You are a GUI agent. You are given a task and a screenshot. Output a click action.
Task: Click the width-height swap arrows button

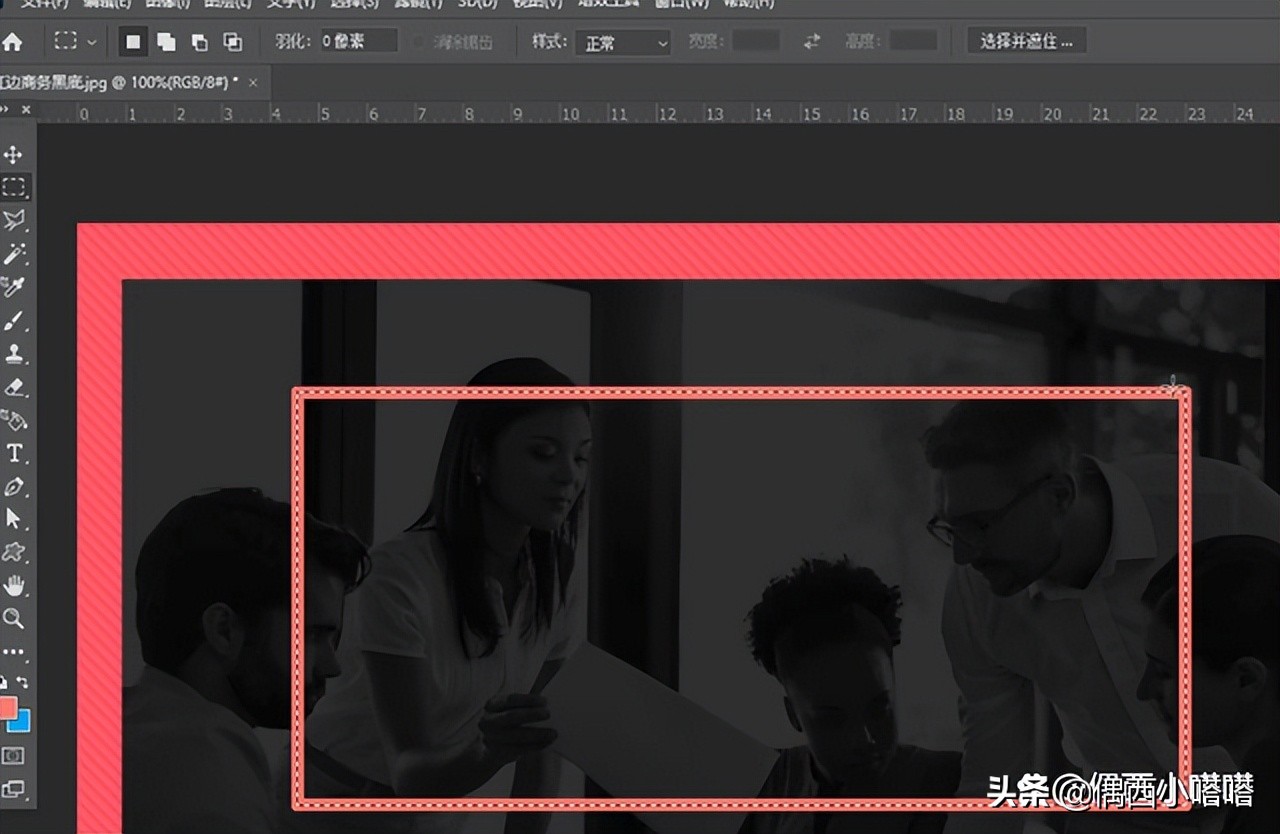(x=810, y=41)
